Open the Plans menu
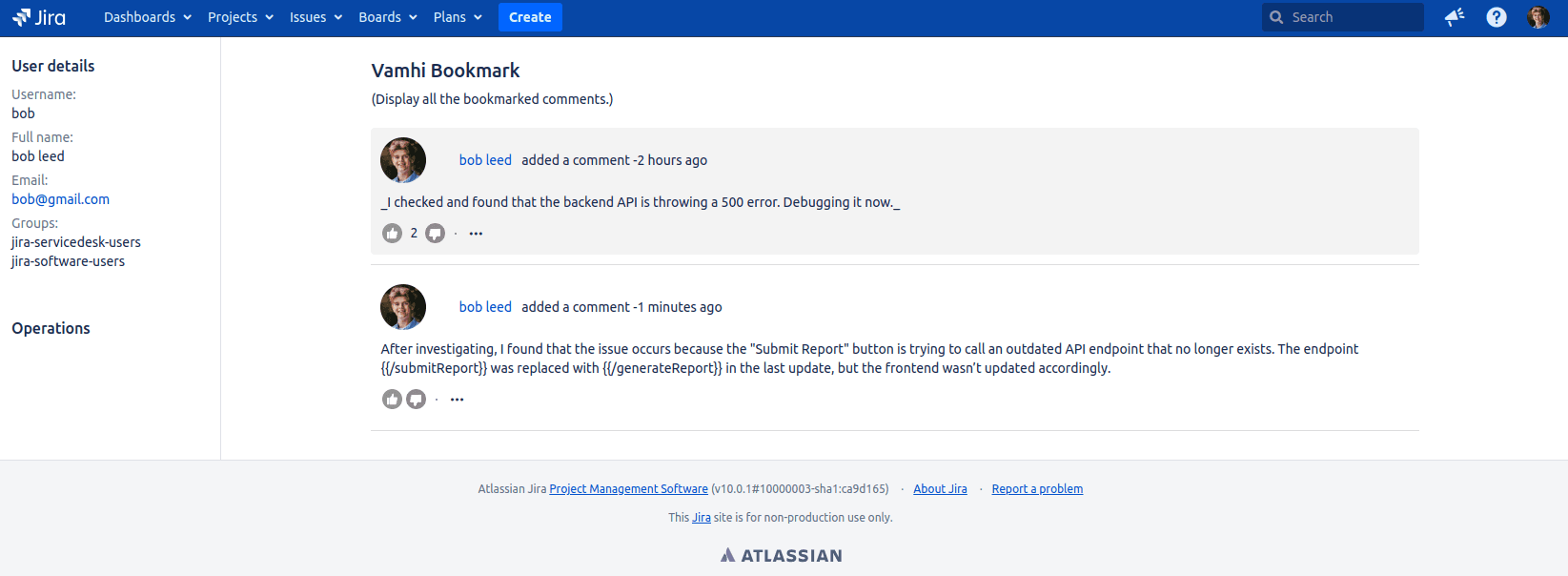Viewport: 1568px width, 576px height. [457, 17]
